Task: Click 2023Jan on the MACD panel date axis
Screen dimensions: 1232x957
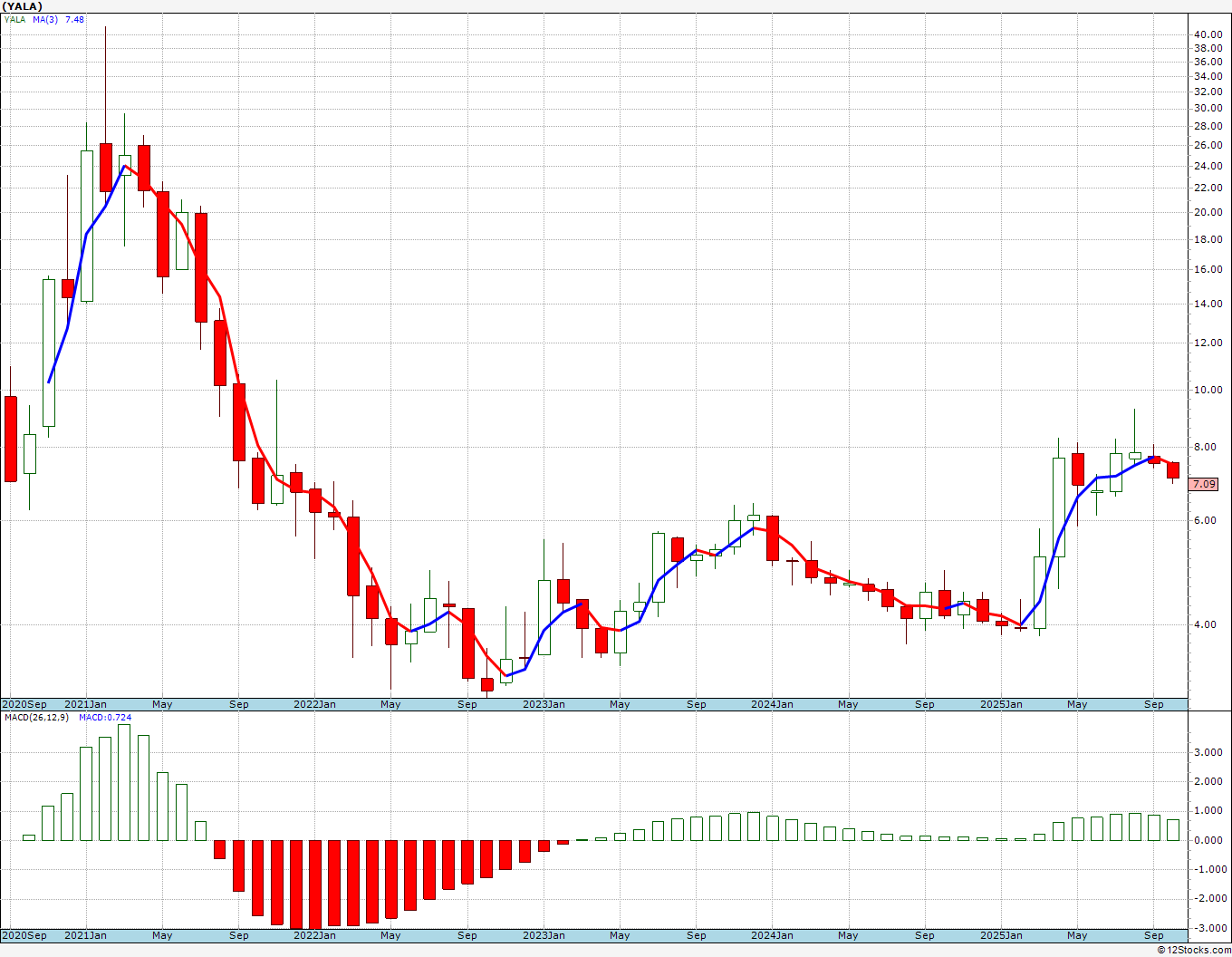Action: point(544,935)
